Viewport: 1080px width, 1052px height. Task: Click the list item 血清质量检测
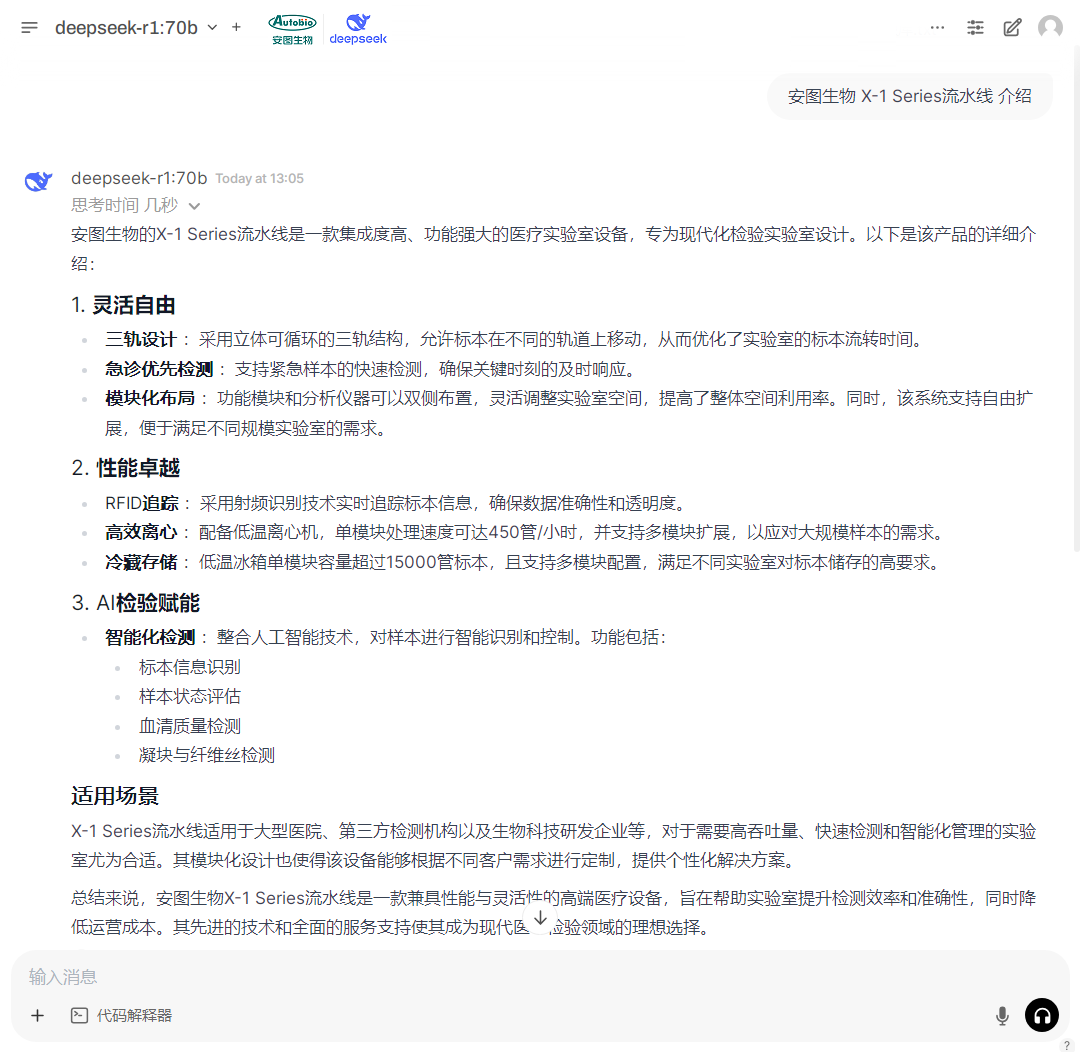[190, 726]
